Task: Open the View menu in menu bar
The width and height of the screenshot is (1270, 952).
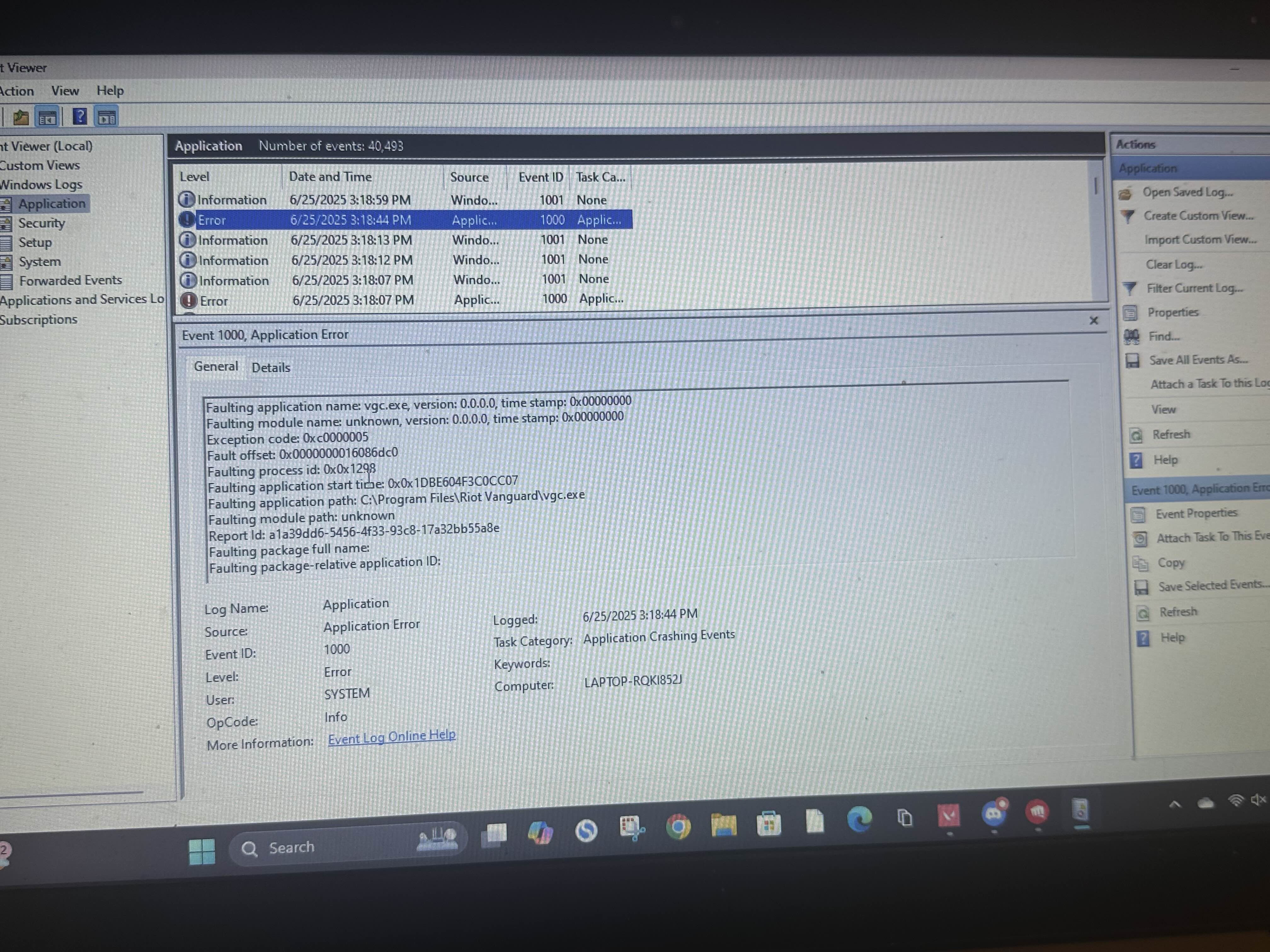Action: coord(65,91)
